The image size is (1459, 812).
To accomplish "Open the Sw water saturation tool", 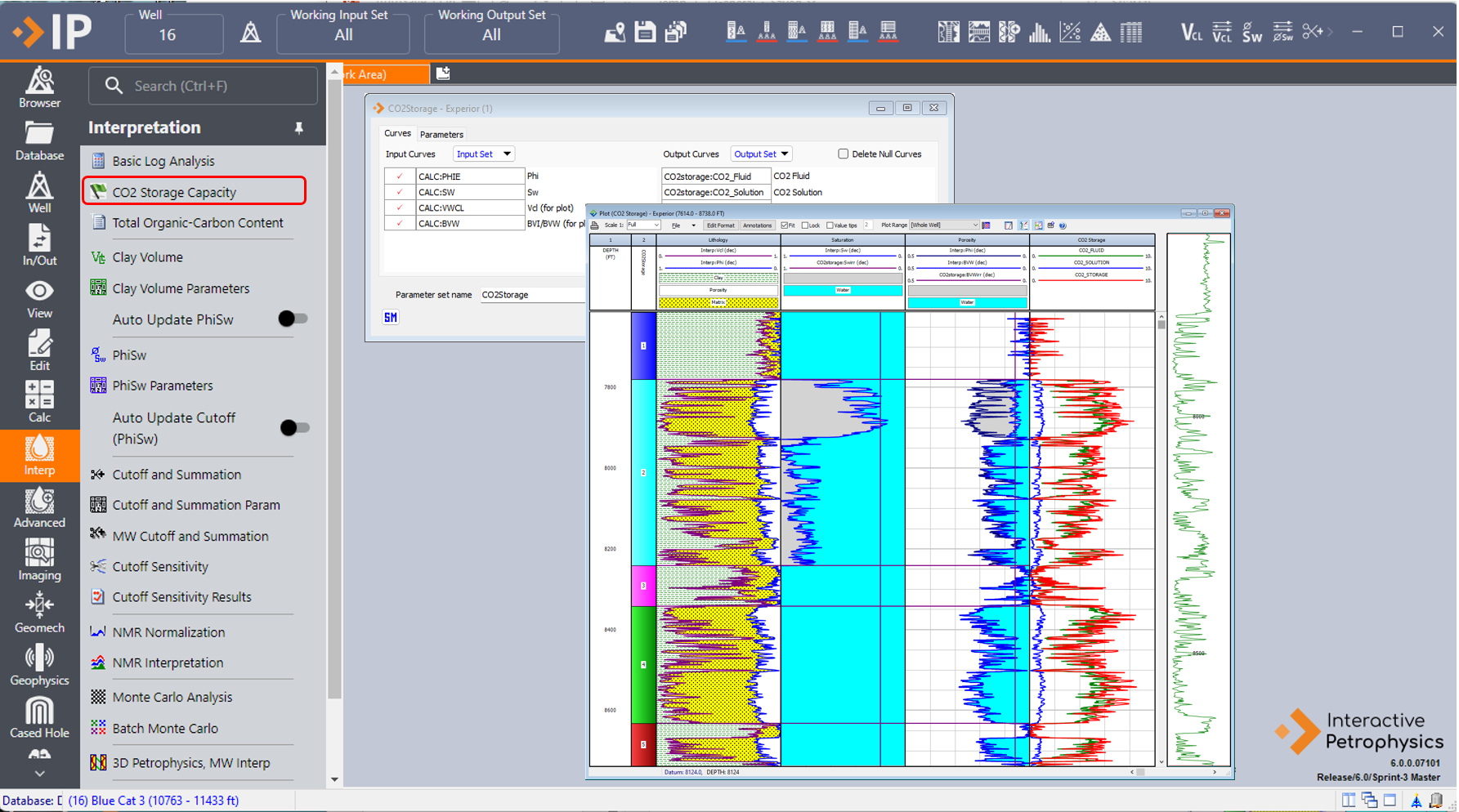I will point(1251,33).
